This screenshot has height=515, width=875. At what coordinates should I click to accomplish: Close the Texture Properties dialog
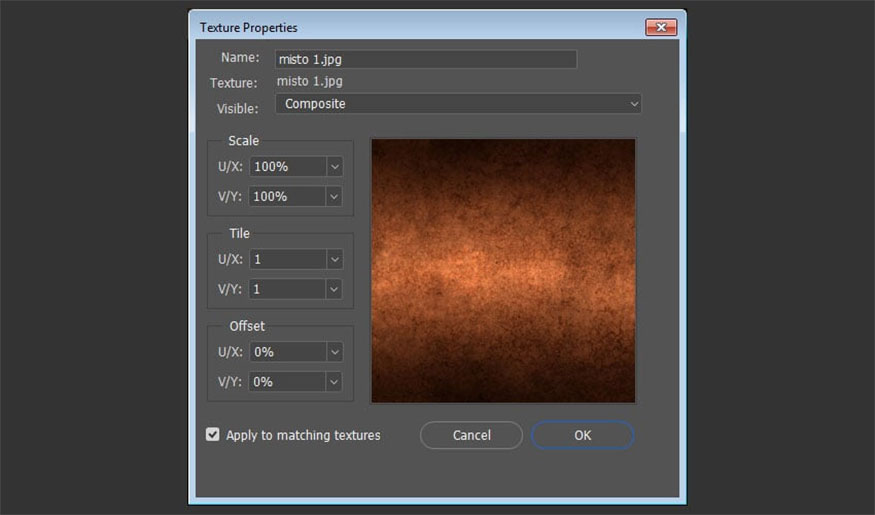(661, 27)
